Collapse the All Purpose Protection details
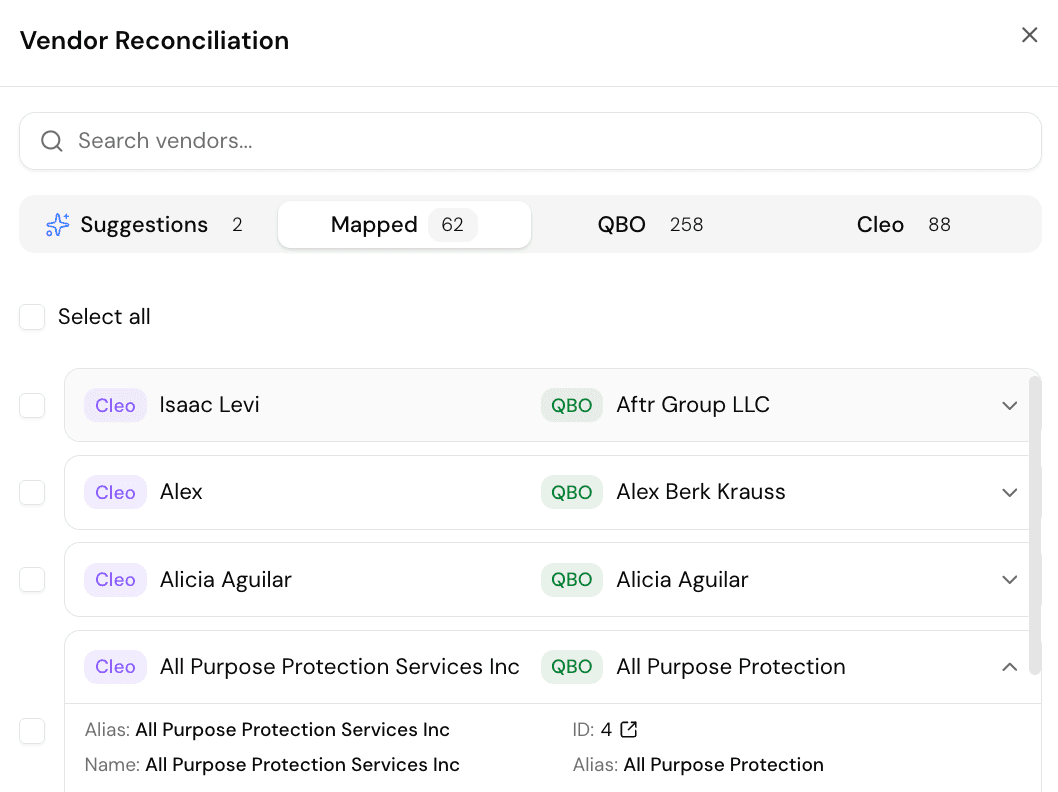The image size is (1058, 792). [1009, 666]
